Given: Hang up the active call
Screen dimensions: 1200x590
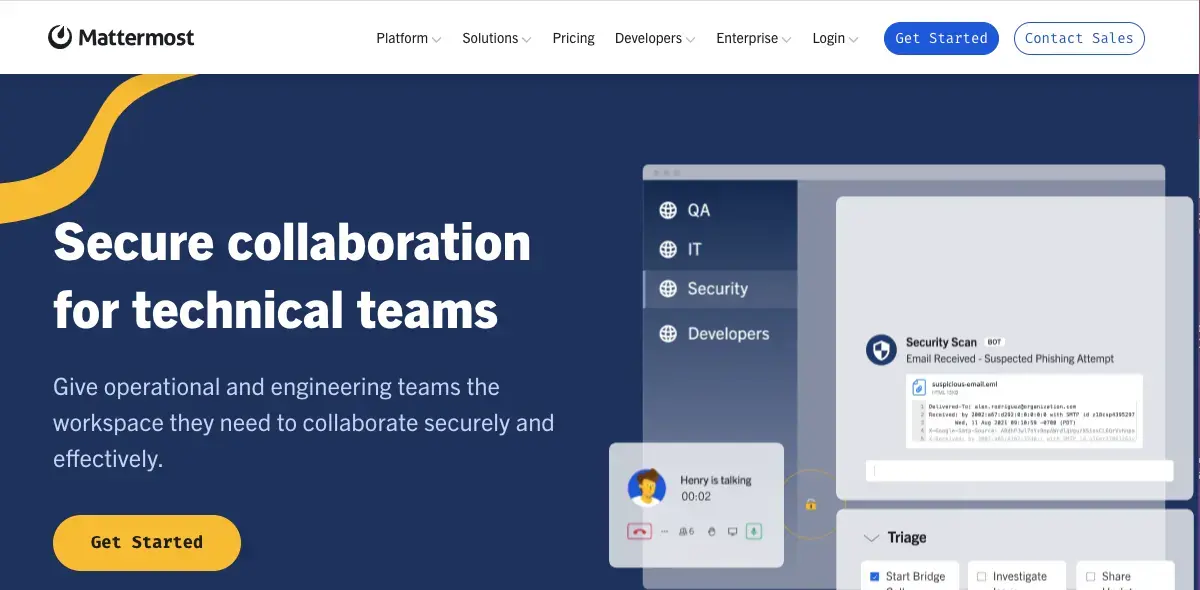Looking at the screenshot, I should click(x=640, y=531).
